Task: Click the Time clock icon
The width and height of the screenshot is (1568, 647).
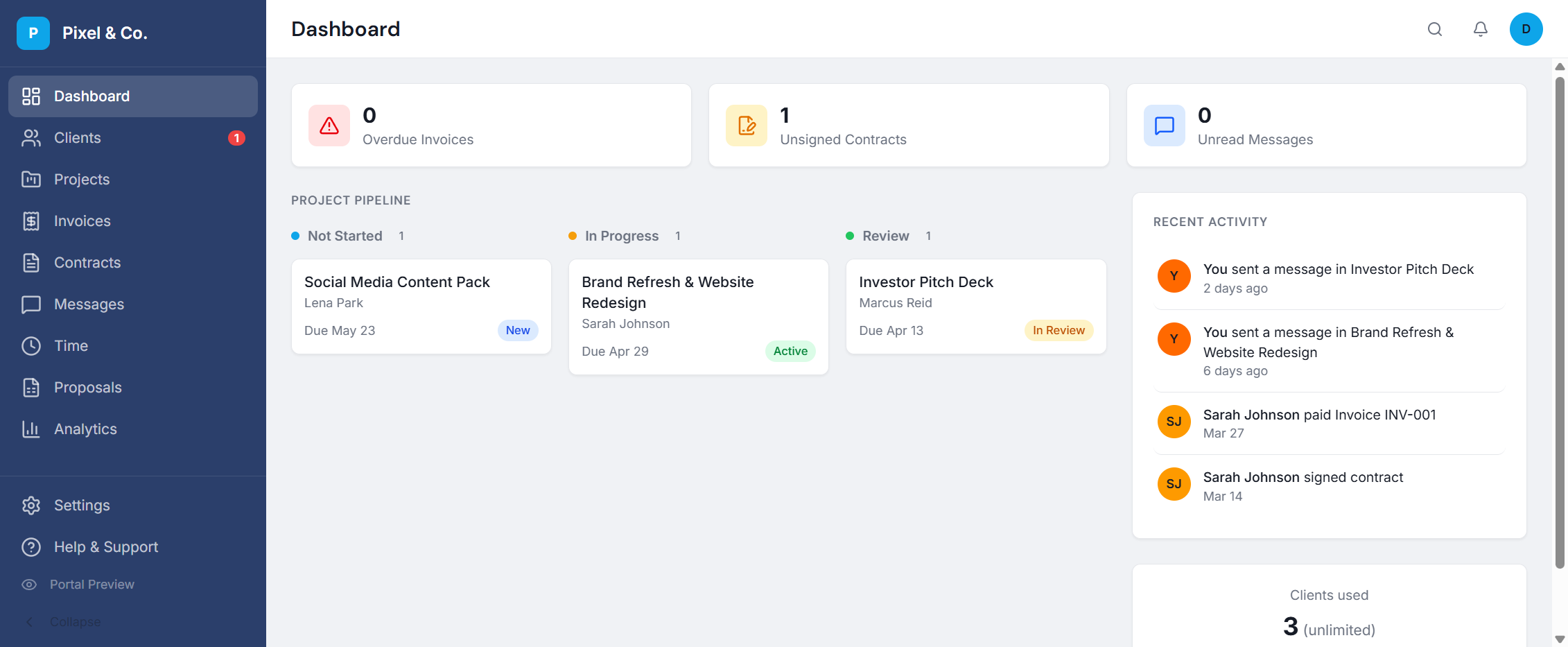Action: coord(31,346)
